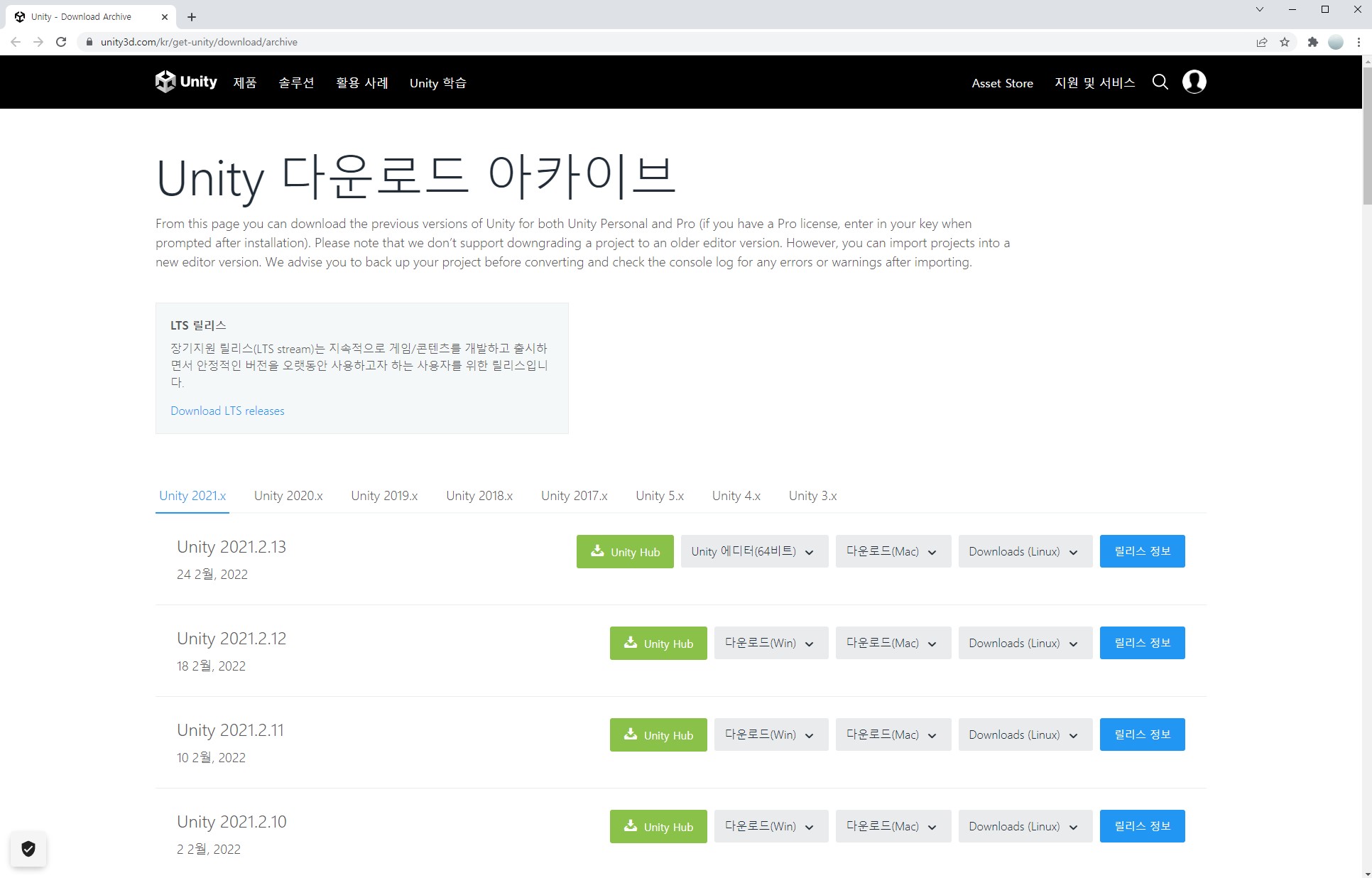This screenshot has height=878, width=1372.
Task: Close the Unity Download Archive tab
Action: (x=165, y=16)
